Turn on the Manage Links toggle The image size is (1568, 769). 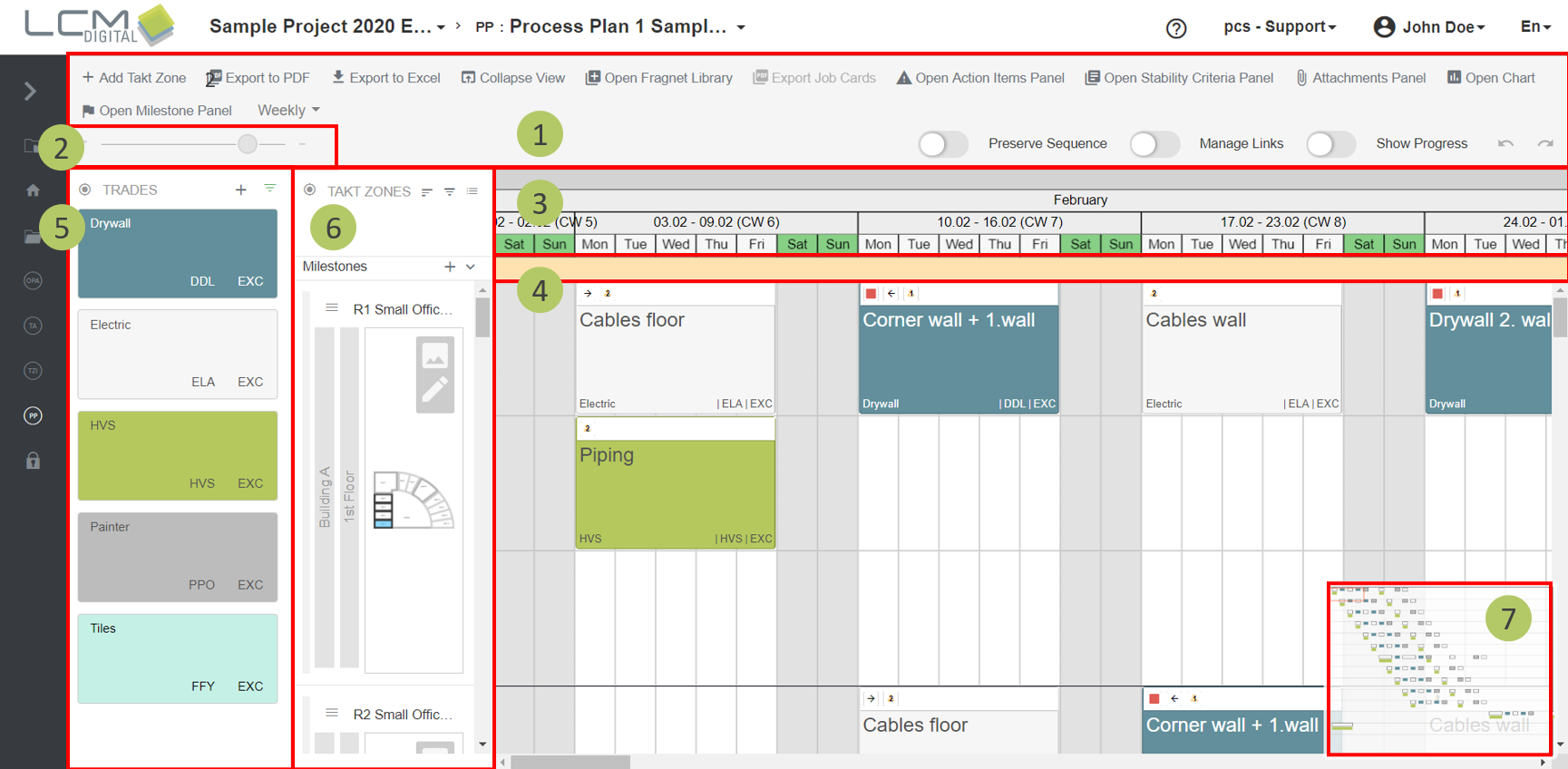tap(1154, 144)
